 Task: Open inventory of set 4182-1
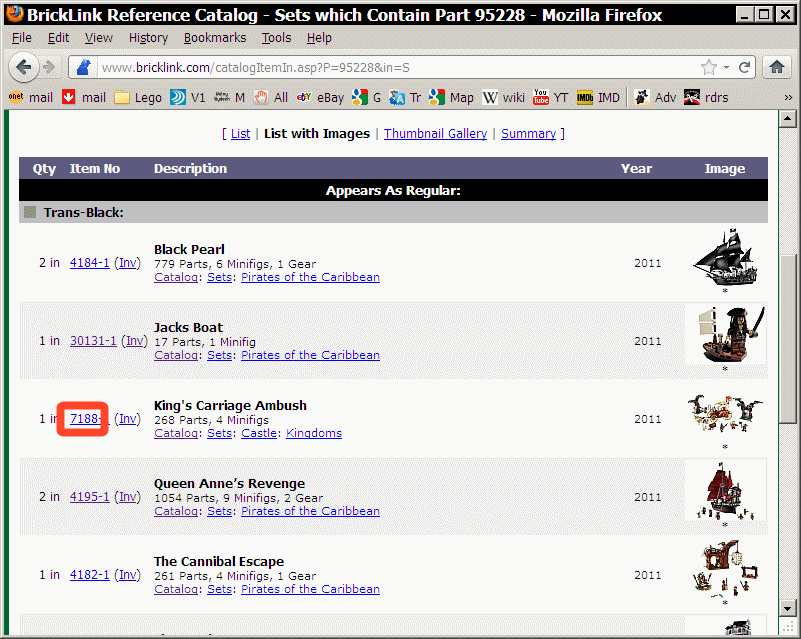tap(128, 575)
